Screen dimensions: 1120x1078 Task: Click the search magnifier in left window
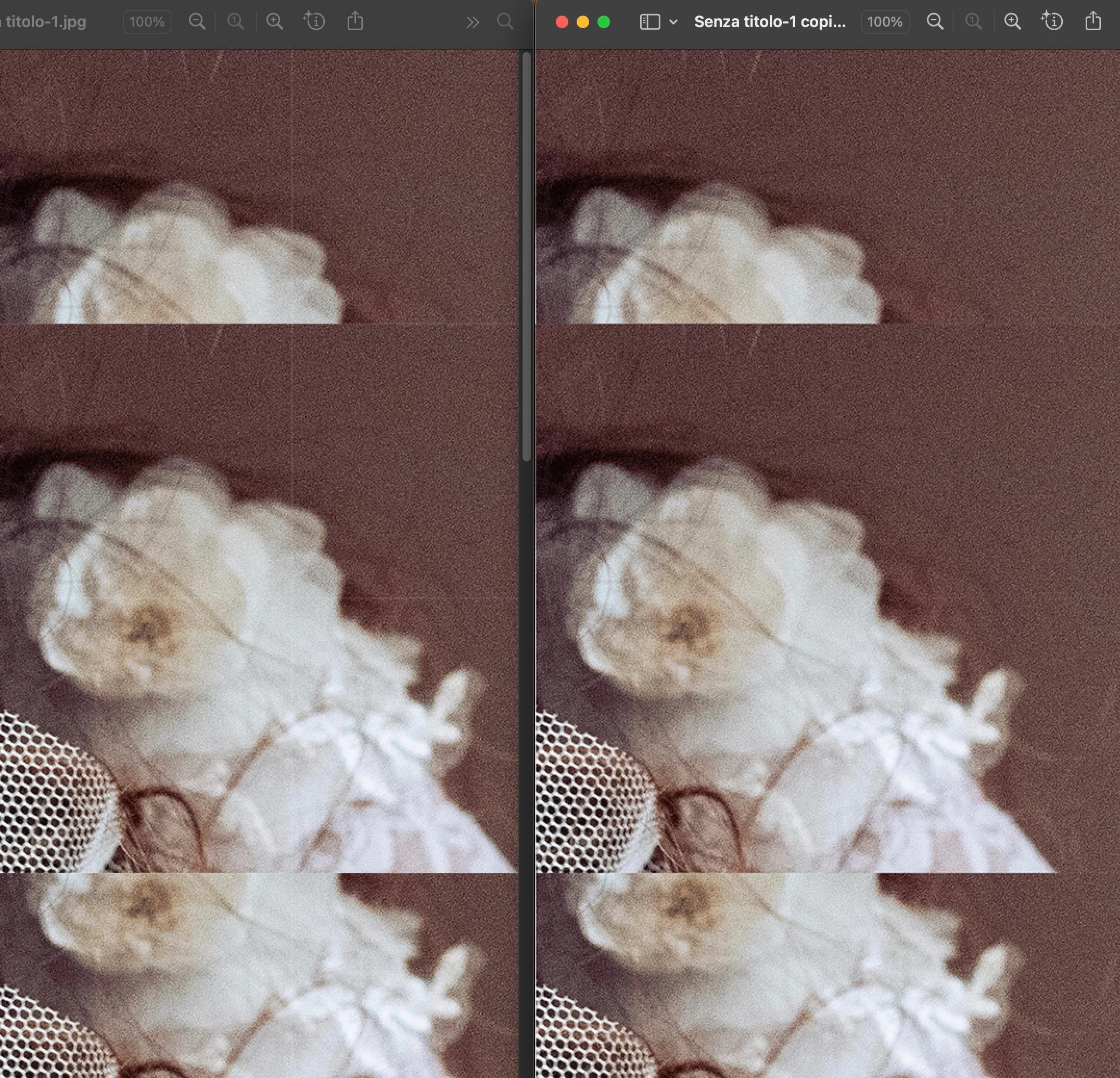505,22
